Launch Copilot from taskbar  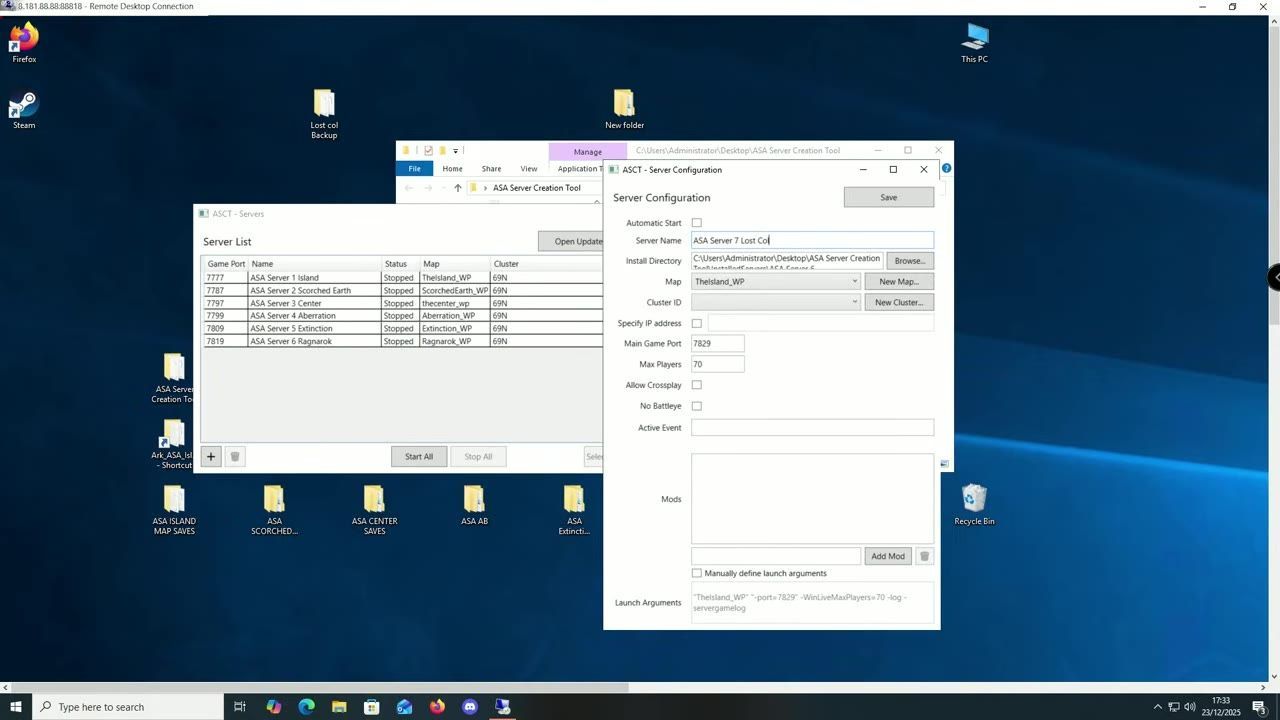pos(273,707)
